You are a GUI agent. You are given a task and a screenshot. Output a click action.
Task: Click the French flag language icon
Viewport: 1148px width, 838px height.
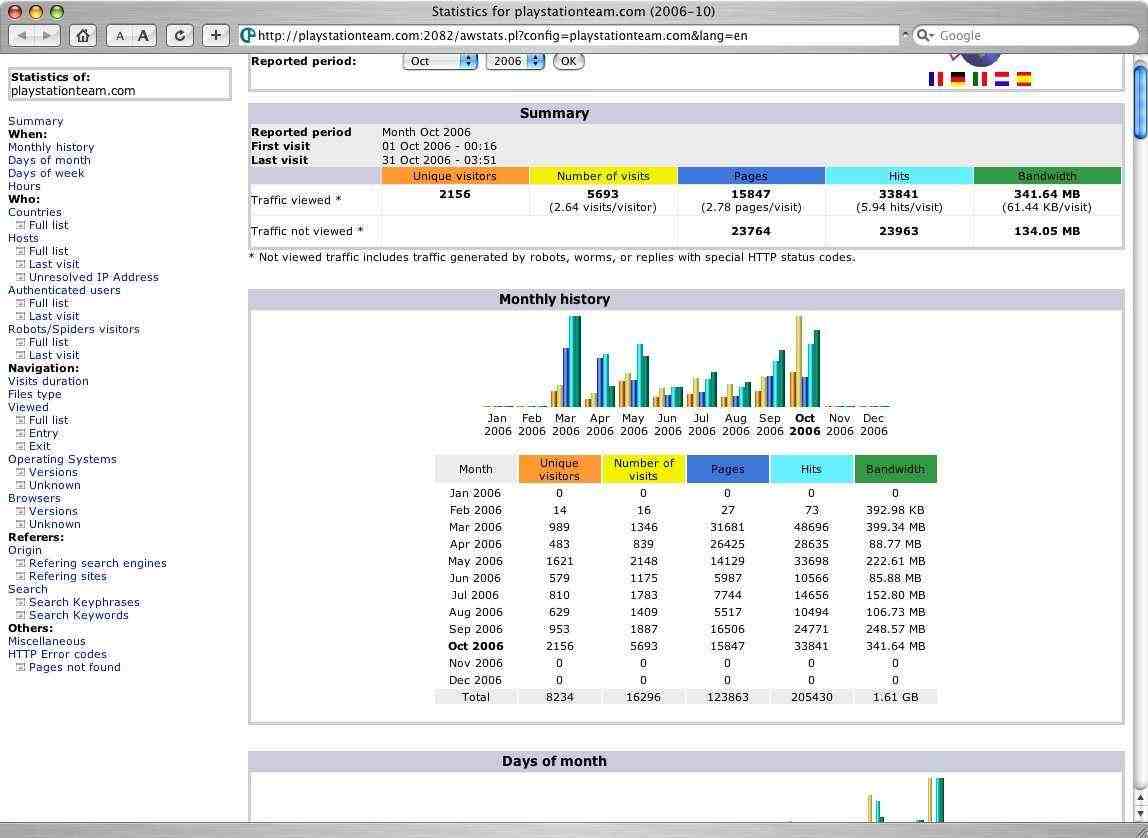[x=935, y=79]
